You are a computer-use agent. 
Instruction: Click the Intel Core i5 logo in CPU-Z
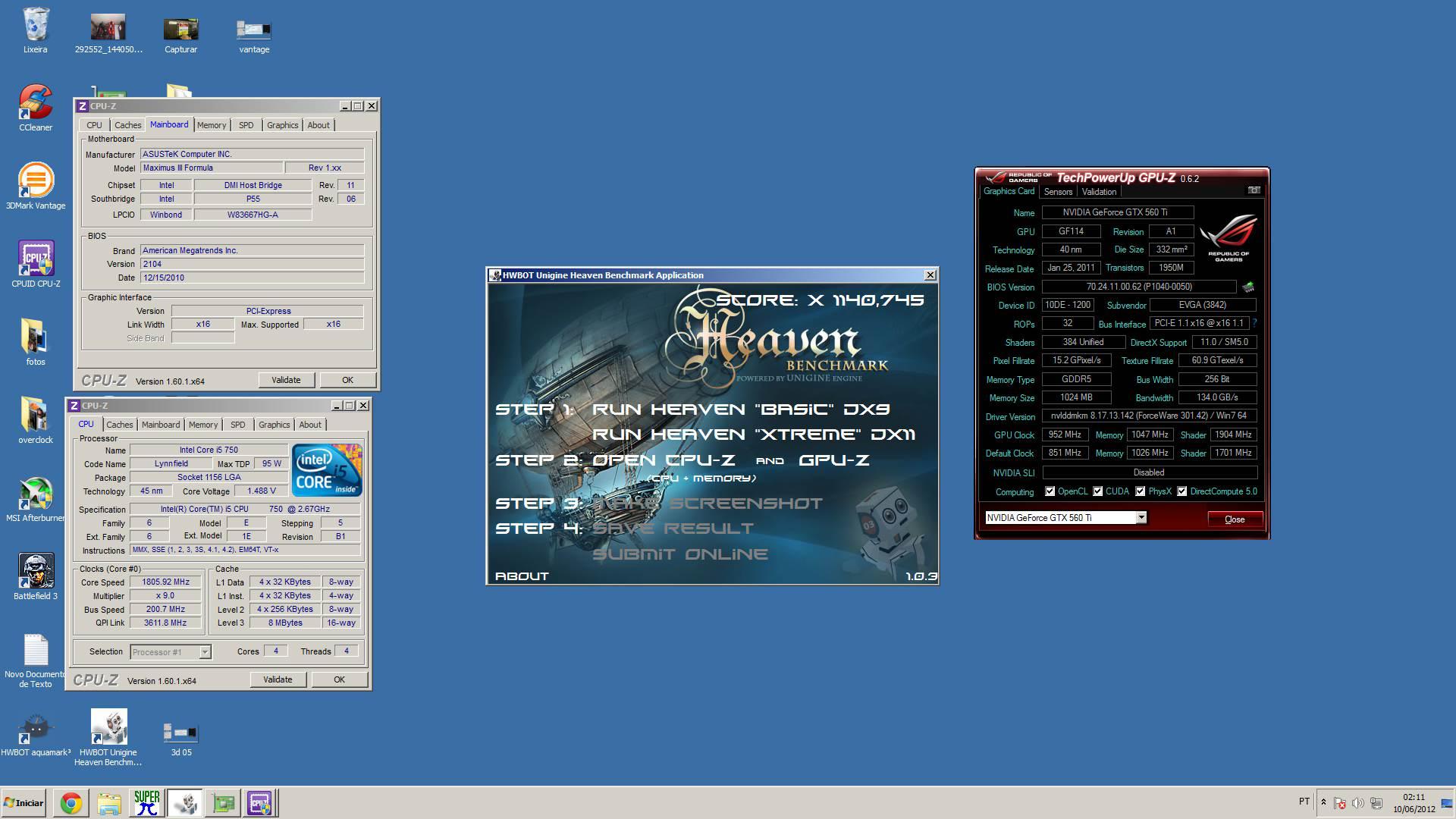327,471
